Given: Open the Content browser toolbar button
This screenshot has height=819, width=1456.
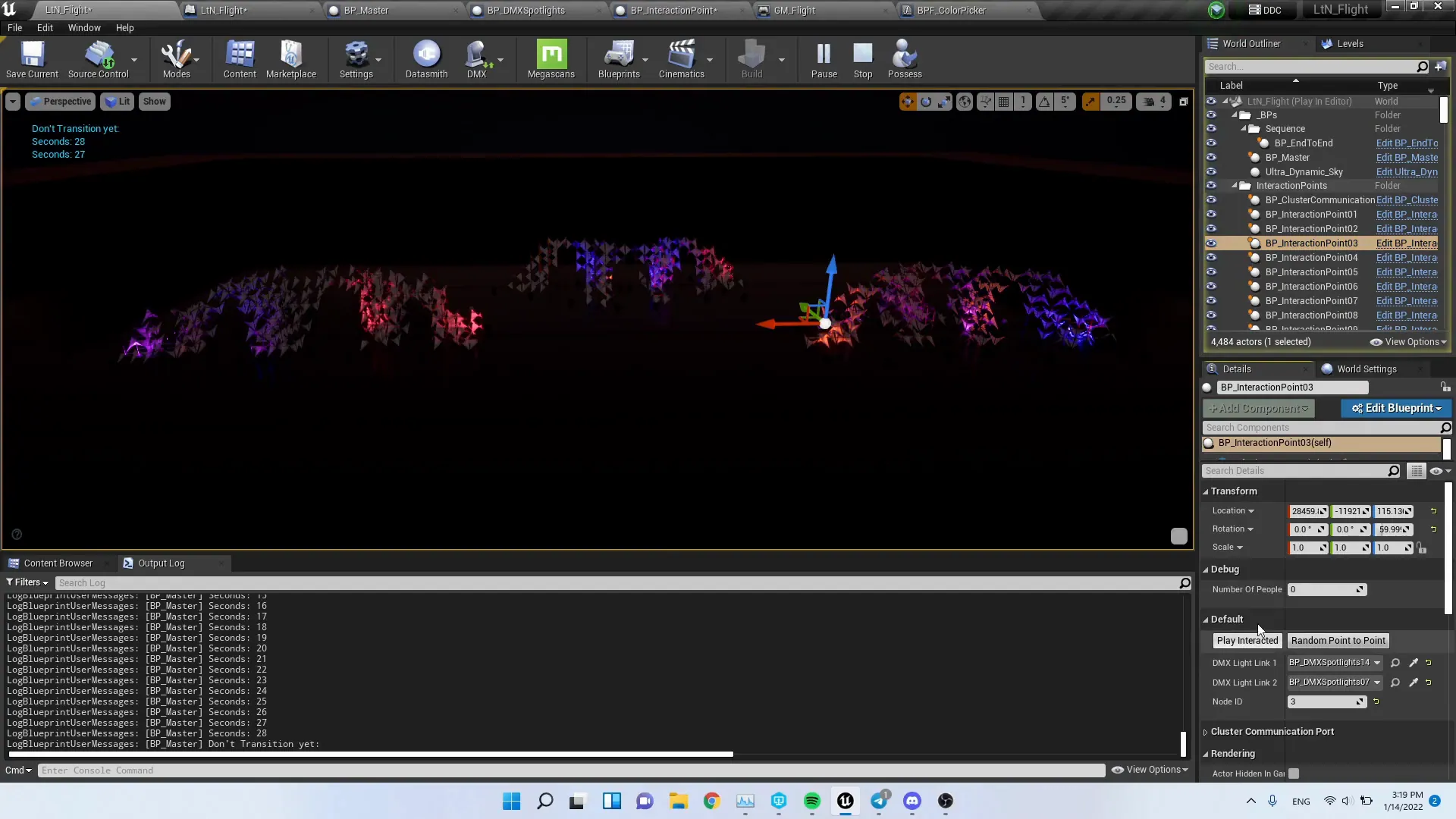Looking at the screenshot, I should [240, 59].
